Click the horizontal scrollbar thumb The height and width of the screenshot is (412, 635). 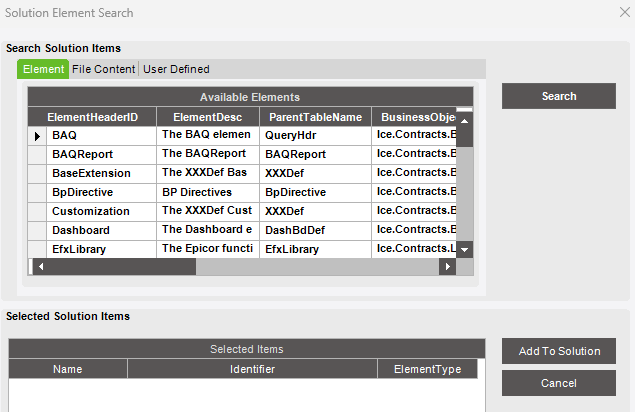point(120,267)
